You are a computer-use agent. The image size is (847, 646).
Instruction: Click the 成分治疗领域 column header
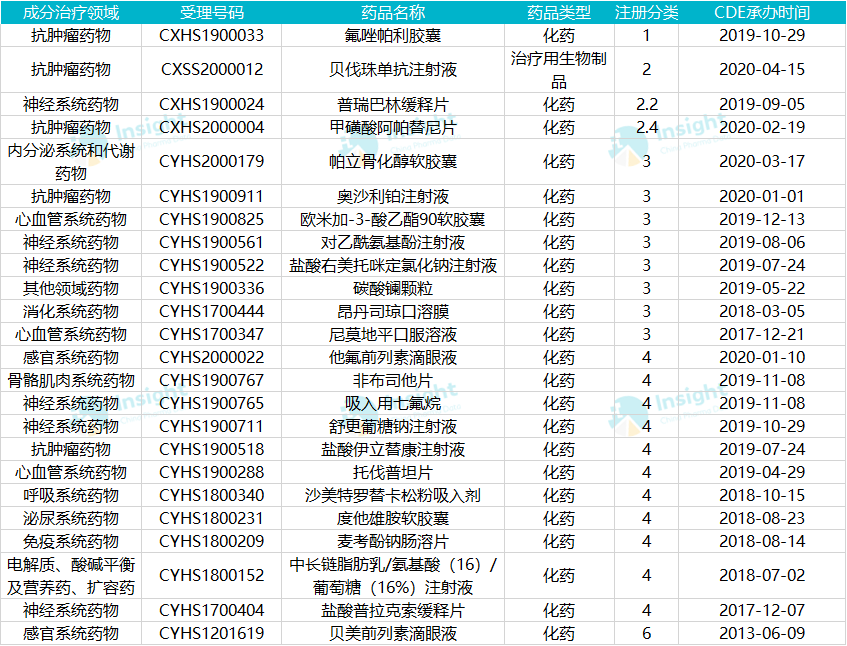71,12
